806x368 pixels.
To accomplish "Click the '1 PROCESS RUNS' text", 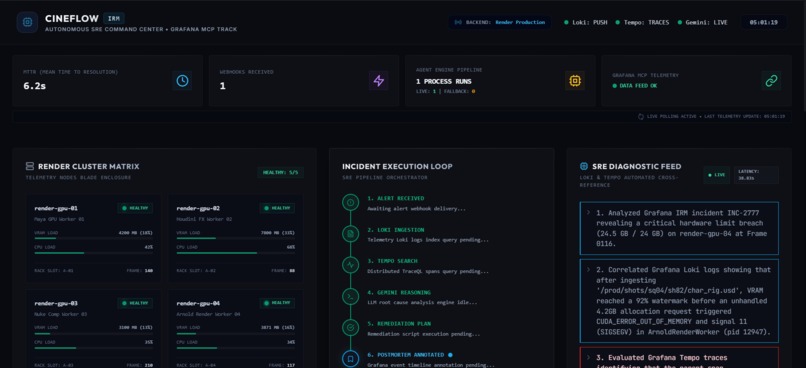I will (x=444, y=81).
